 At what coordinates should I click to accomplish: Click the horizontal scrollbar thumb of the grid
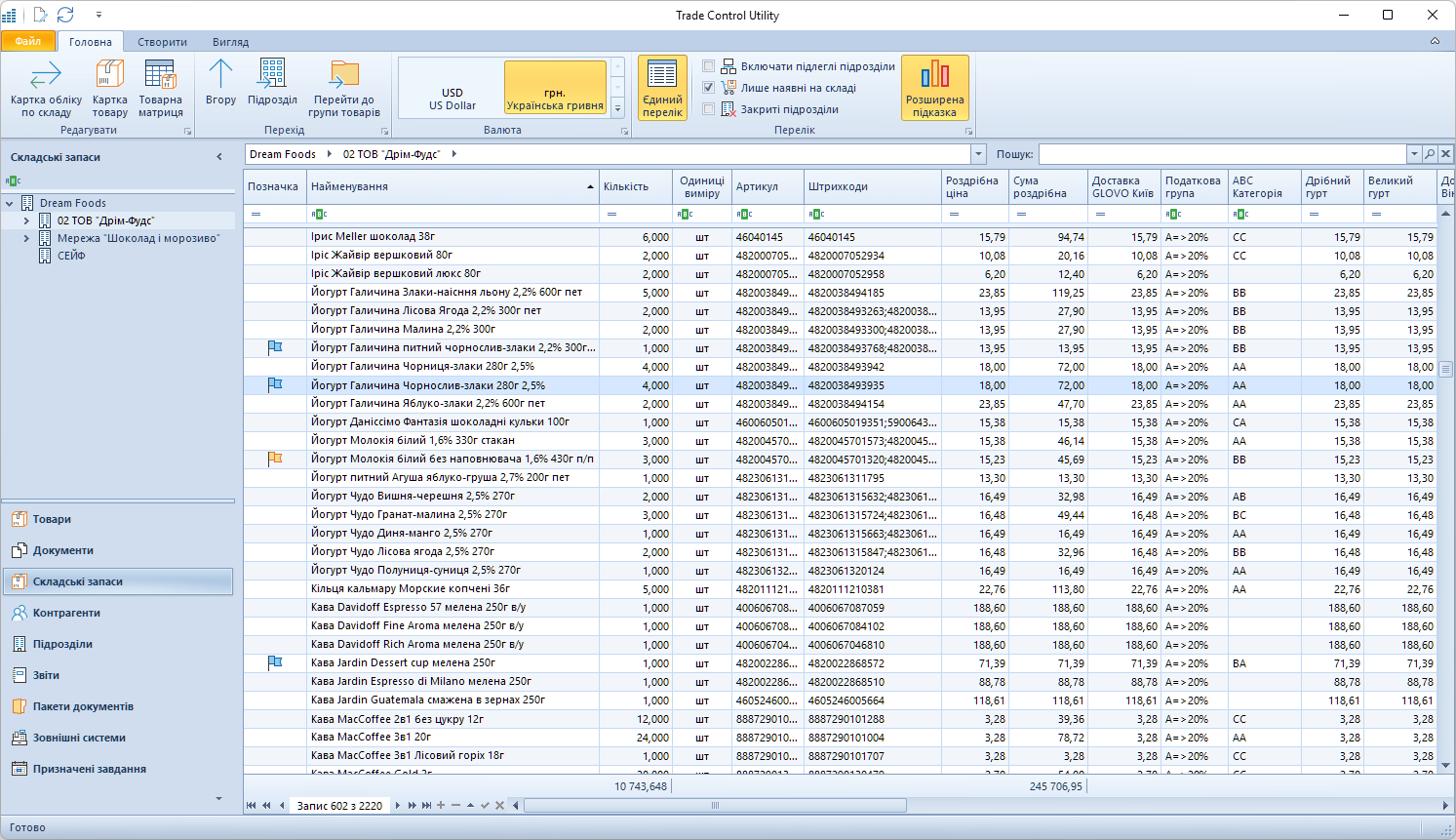coord(715,806)
